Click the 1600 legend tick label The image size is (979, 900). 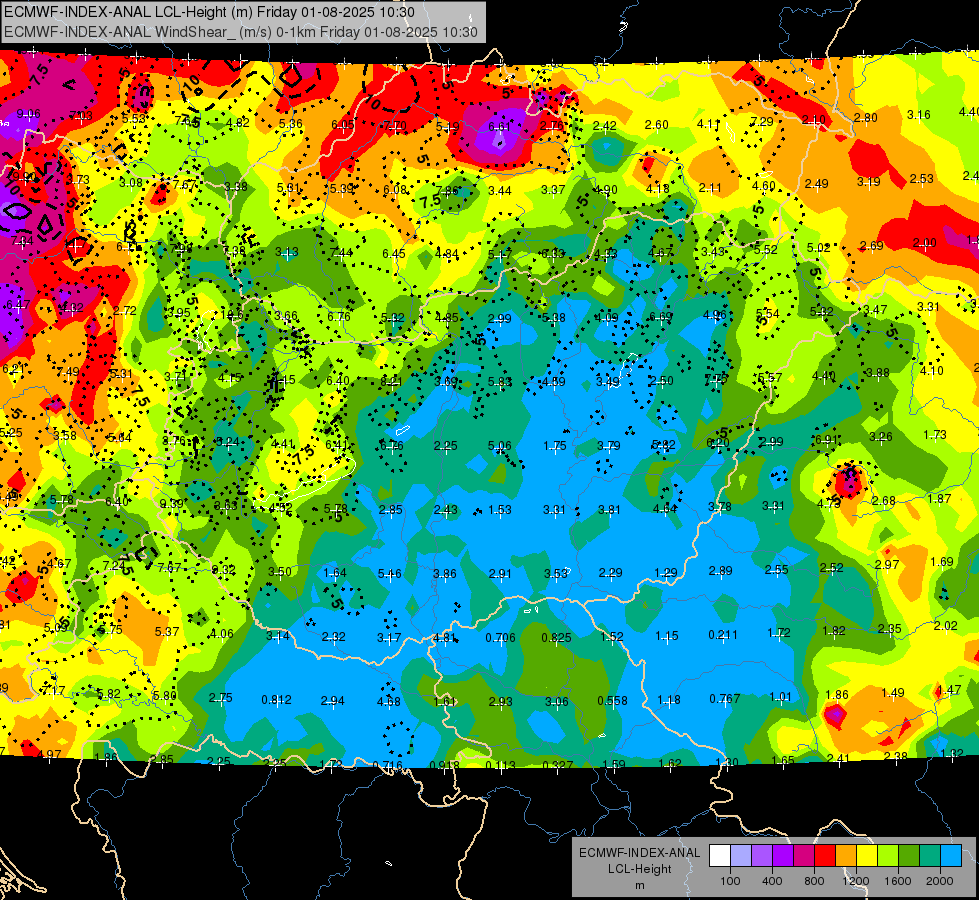tap(897, 881)
